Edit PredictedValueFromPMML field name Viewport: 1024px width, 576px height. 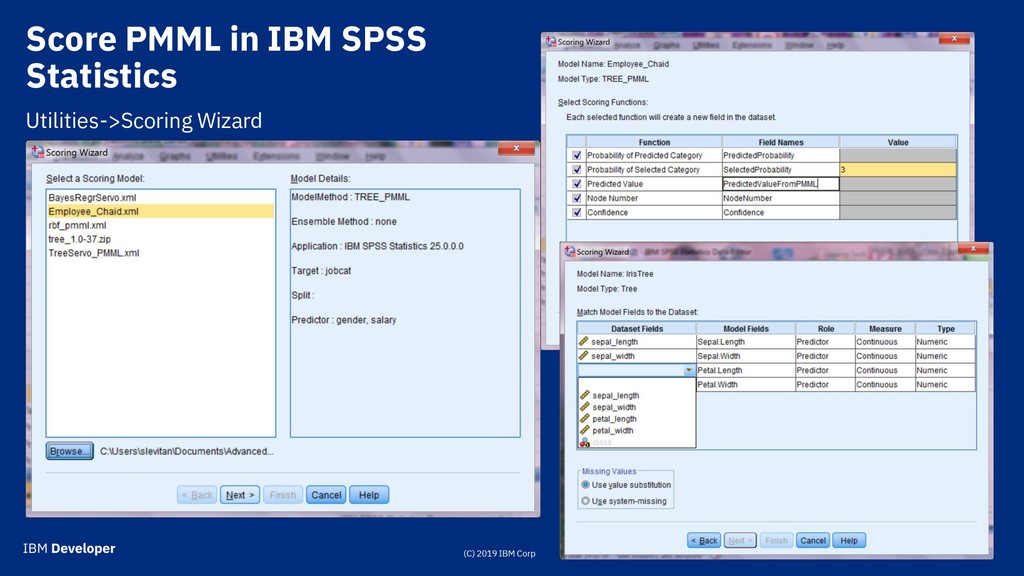780,184
